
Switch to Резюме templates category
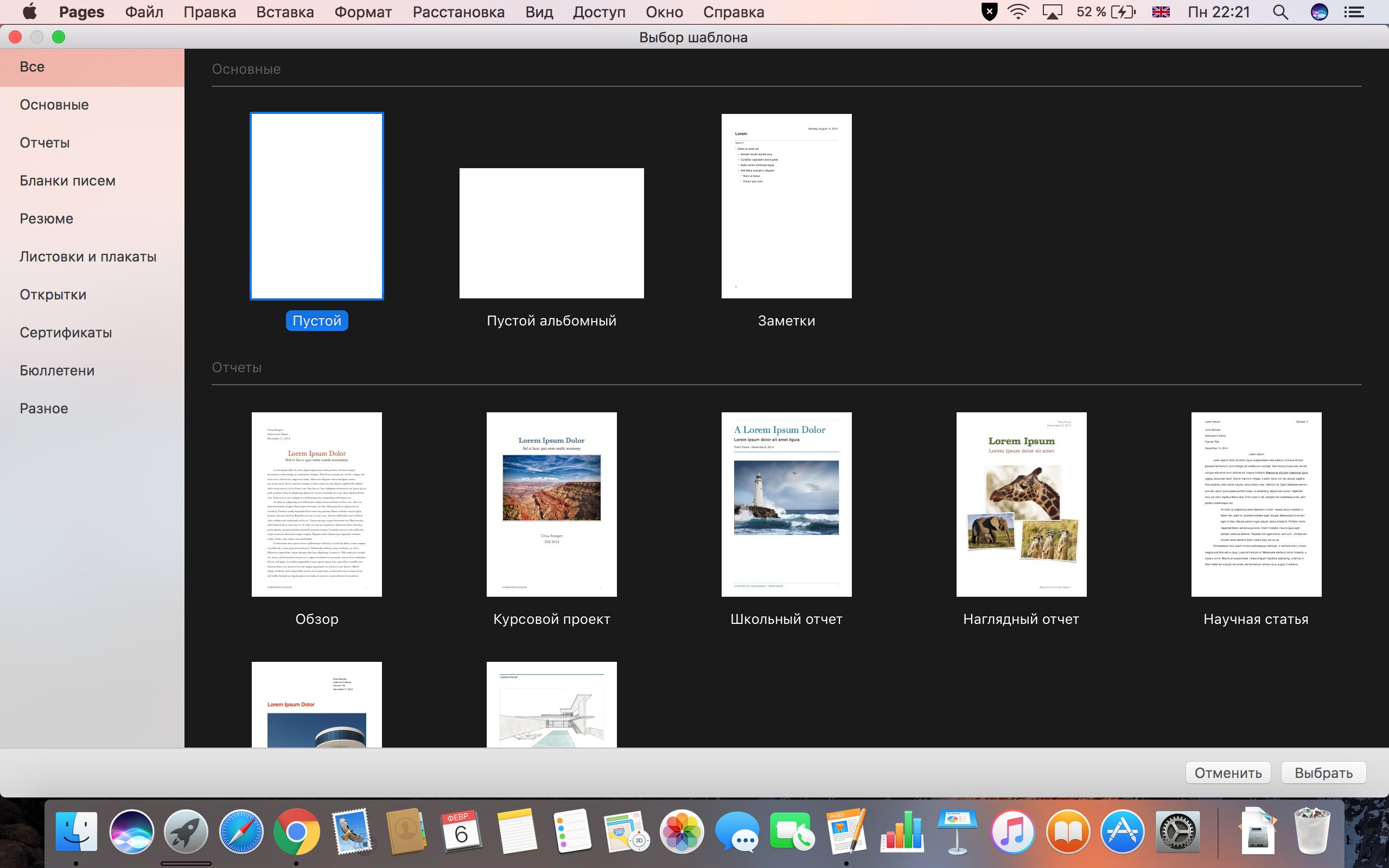coord(47,219)
